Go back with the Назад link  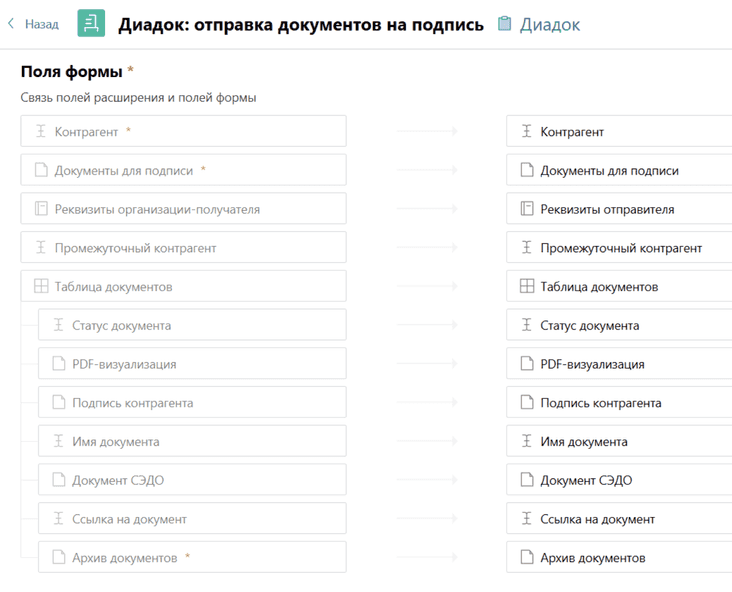click(41, 24)
